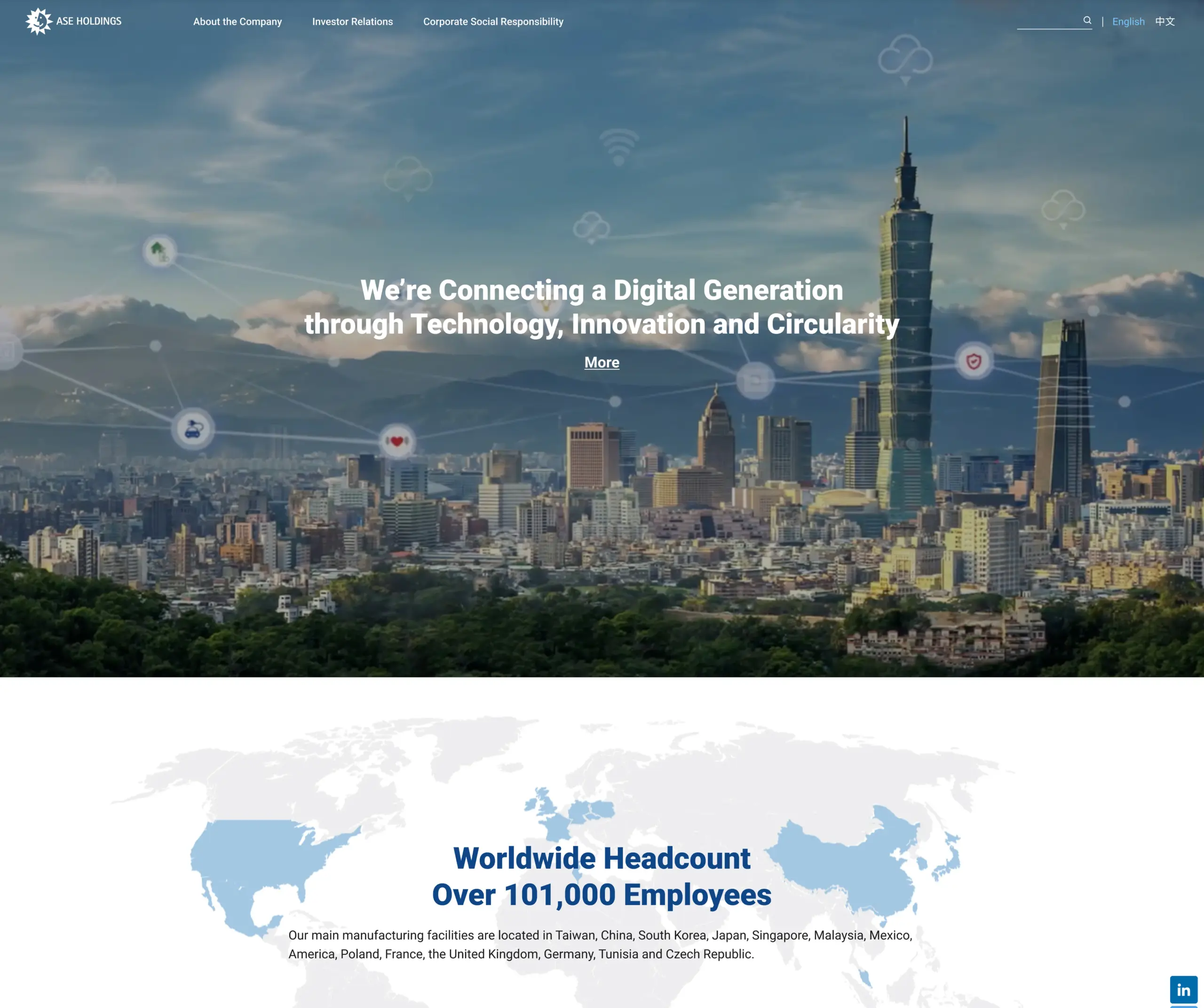Image resolution: width=1204 pixels, height=1008 pixels.
Task: Click into the search input field
Action: 1048,21
